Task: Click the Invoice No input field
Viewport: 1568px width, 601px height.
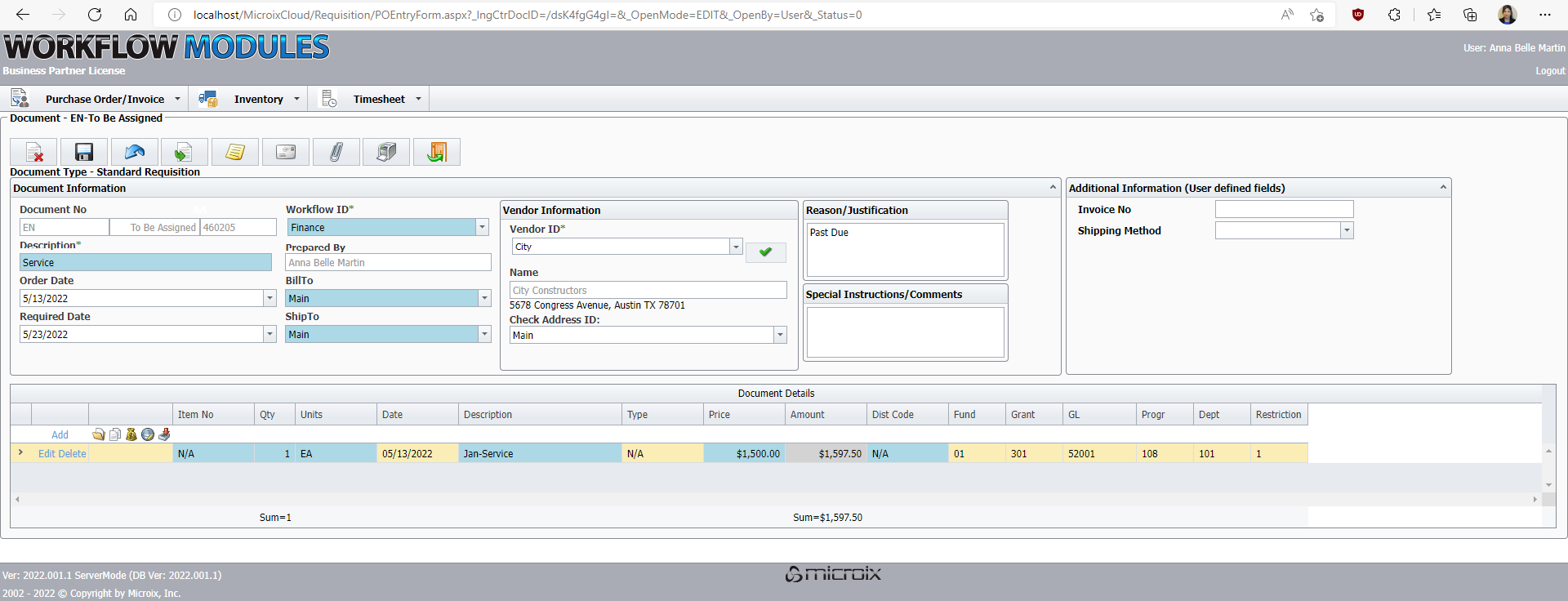Action: click(x=1284, y=210)
